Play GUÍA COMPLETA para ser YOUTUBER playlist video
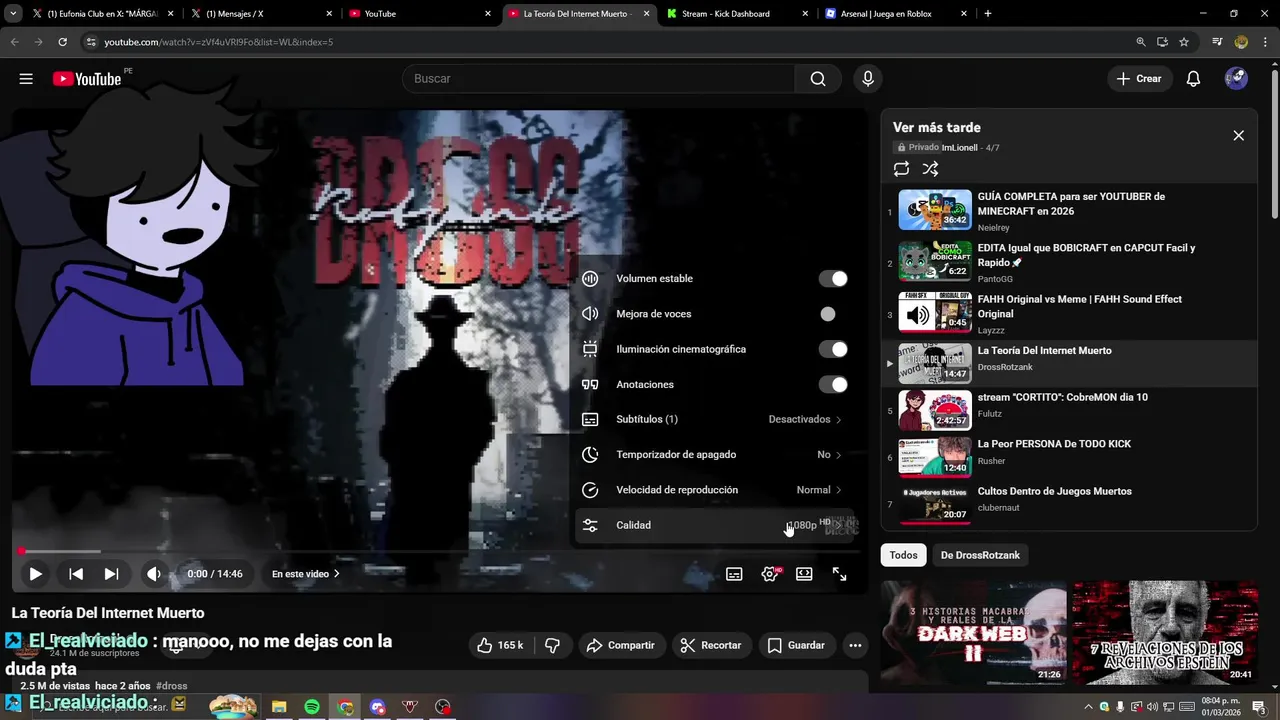 tap(1069, 210)
